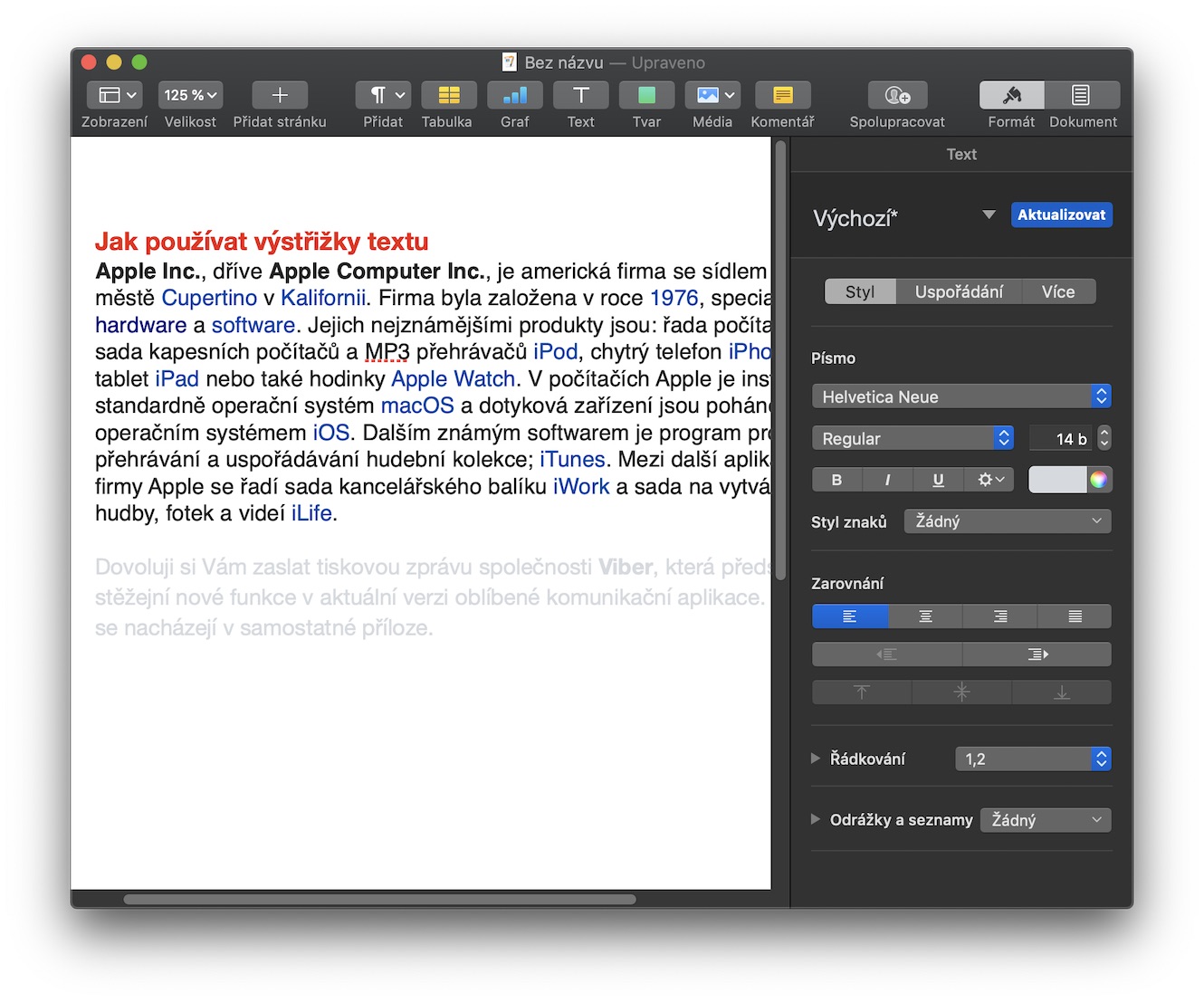
Task: Click the iLife link in text
Action: [x=311, y=513]
